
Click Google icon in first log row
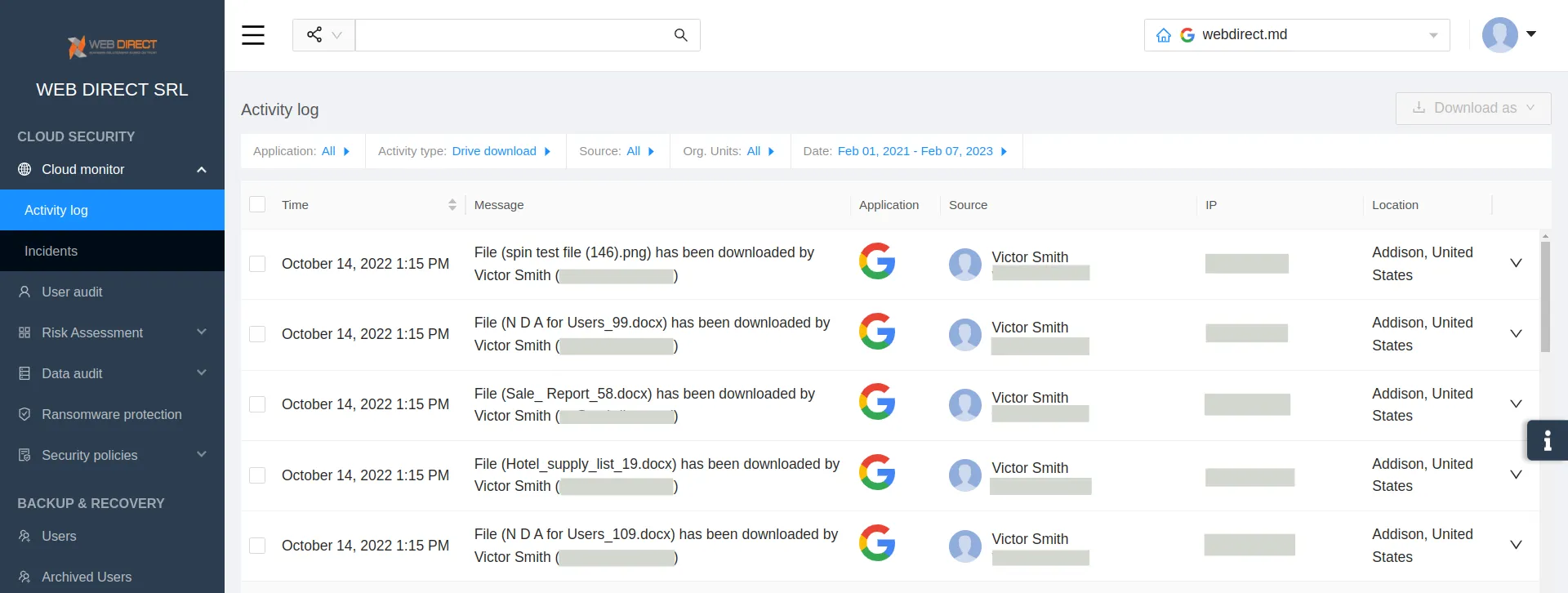pos(877,261)
